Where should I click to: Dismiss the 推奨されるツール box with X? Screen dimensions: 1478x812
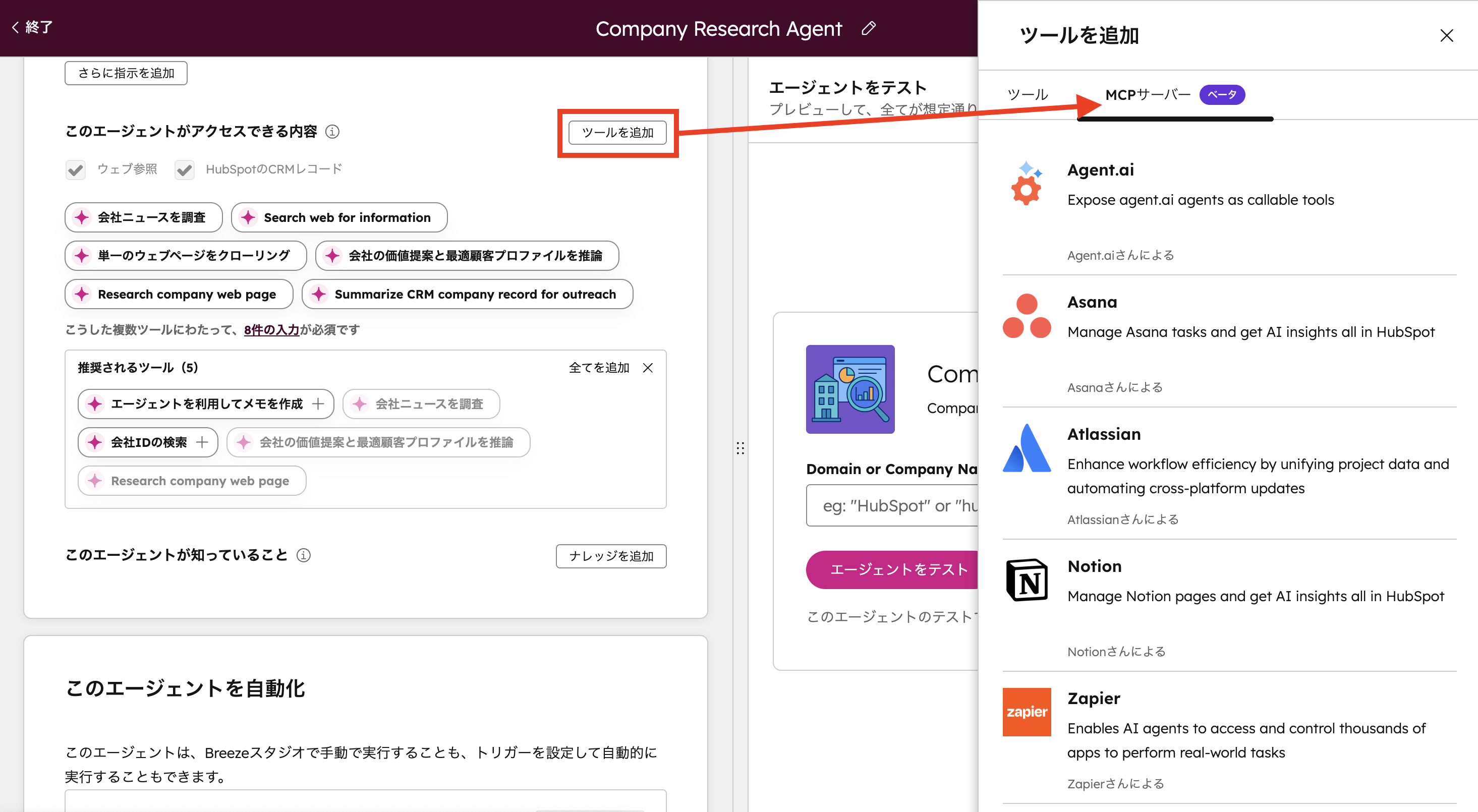(648, 368)
